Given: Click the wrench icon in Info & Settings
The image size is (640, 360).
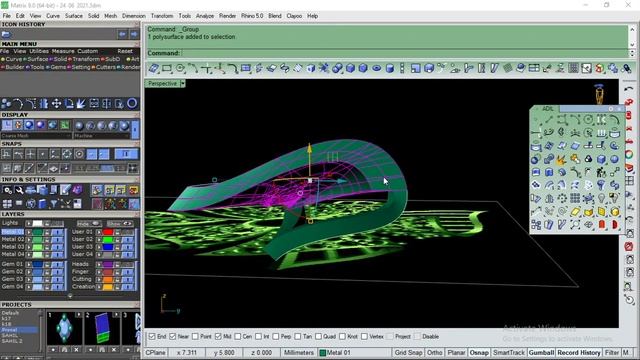Looking at the screenshot, I should [x=19, y=190].
